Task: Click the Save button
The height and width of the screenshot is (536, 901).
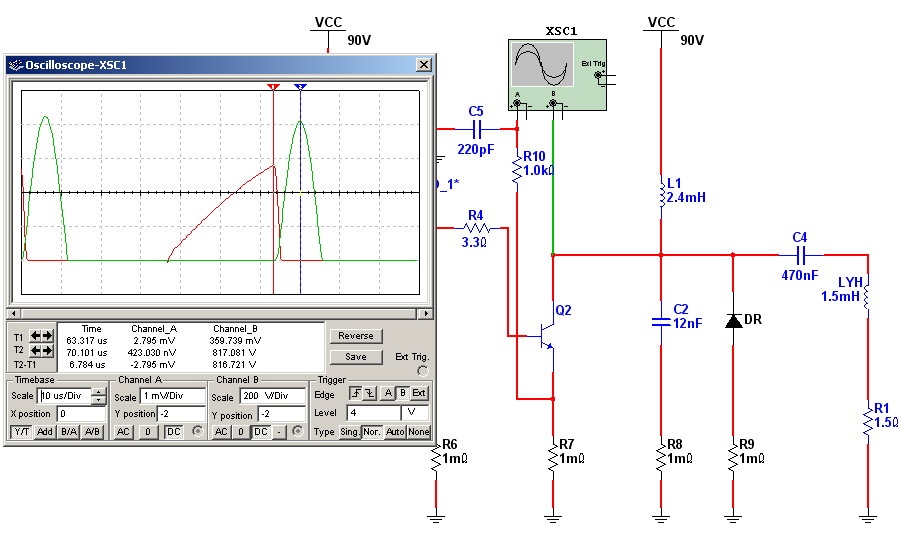Action: [355, 356]
